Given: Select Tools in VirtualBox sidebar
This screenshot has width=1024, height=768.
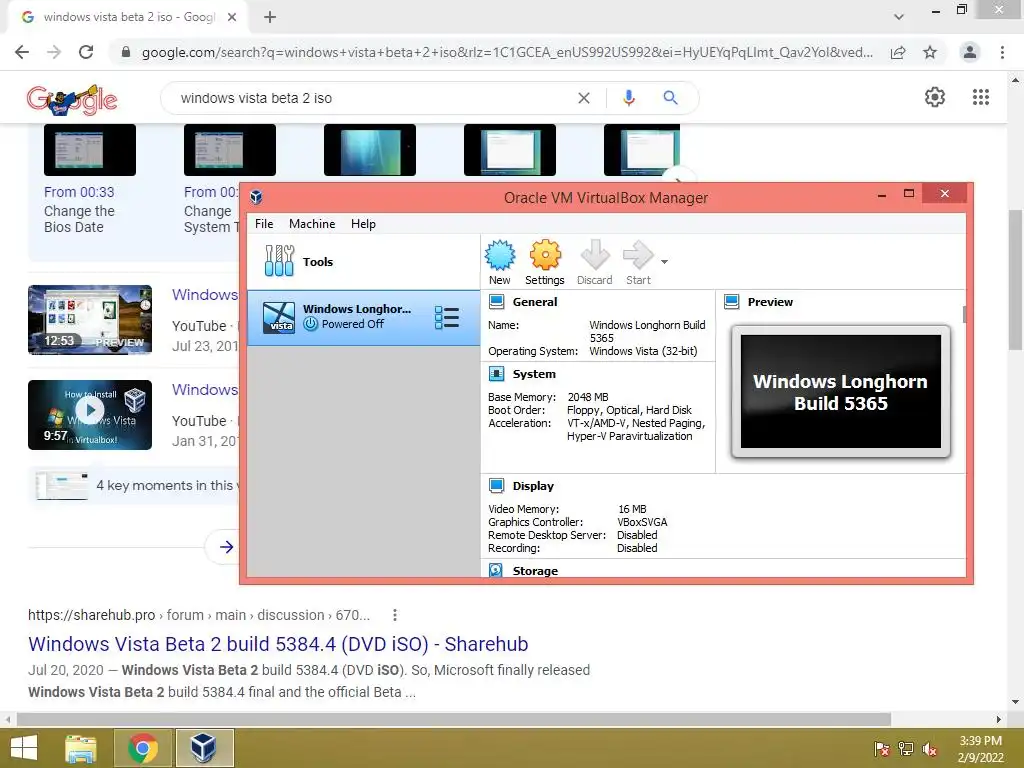Looking at the screenshot, I should pyautogui.click(x=363, y=261).
